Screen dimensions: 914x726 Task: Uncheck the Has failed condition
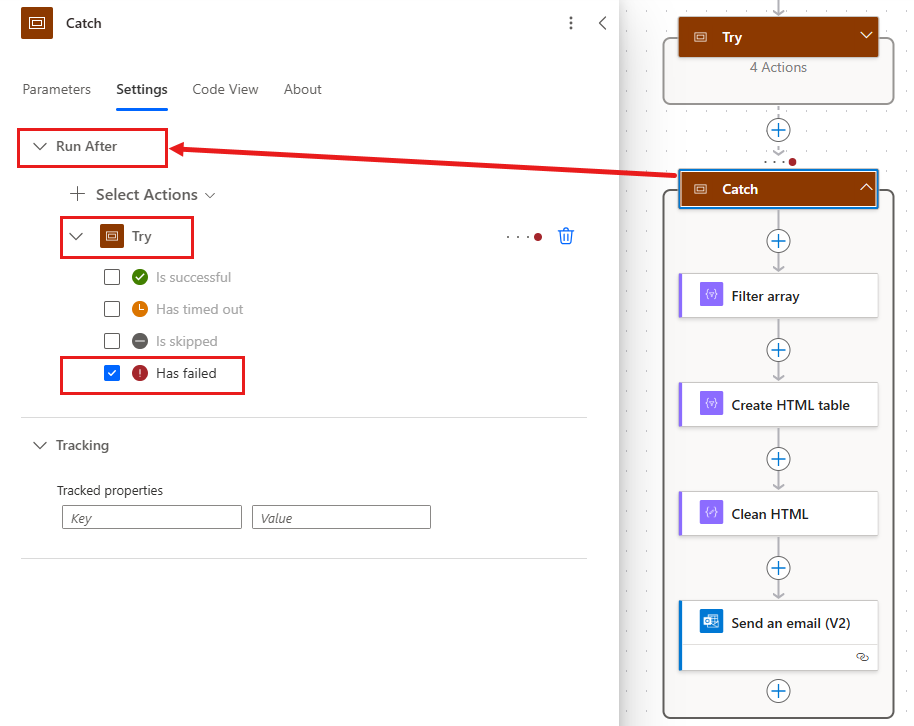111,374
